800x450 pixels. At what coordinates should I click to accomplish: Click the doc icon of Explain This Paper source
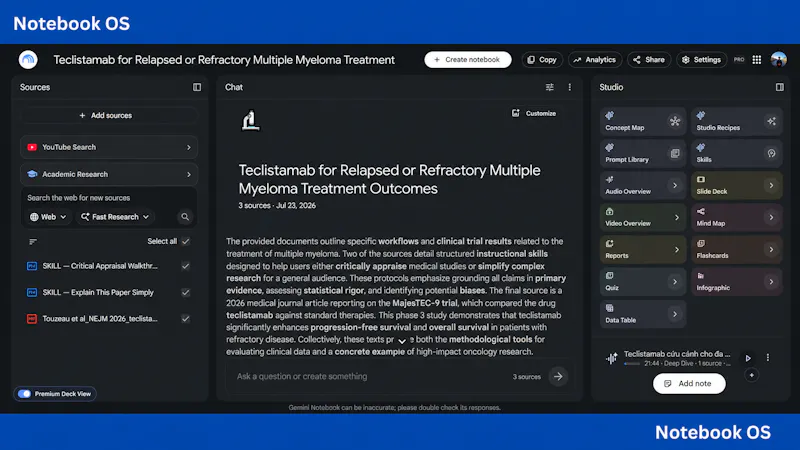click(32, 292)
